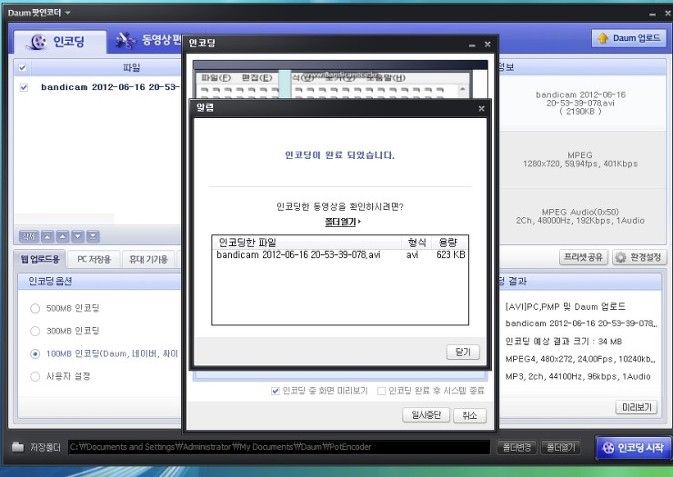Move file up one position arrow

(63, 236)
